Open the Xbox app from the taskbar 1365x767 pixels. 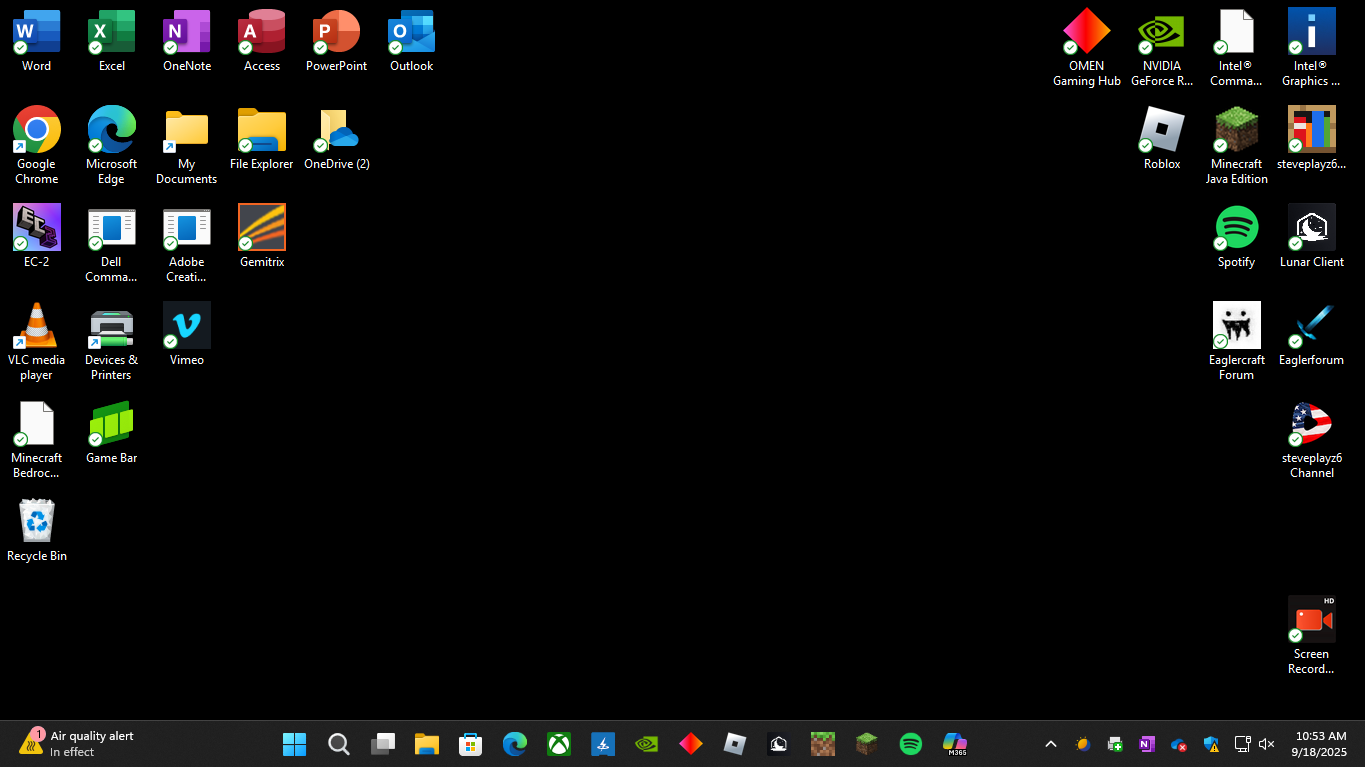click(x=559, y=744)
